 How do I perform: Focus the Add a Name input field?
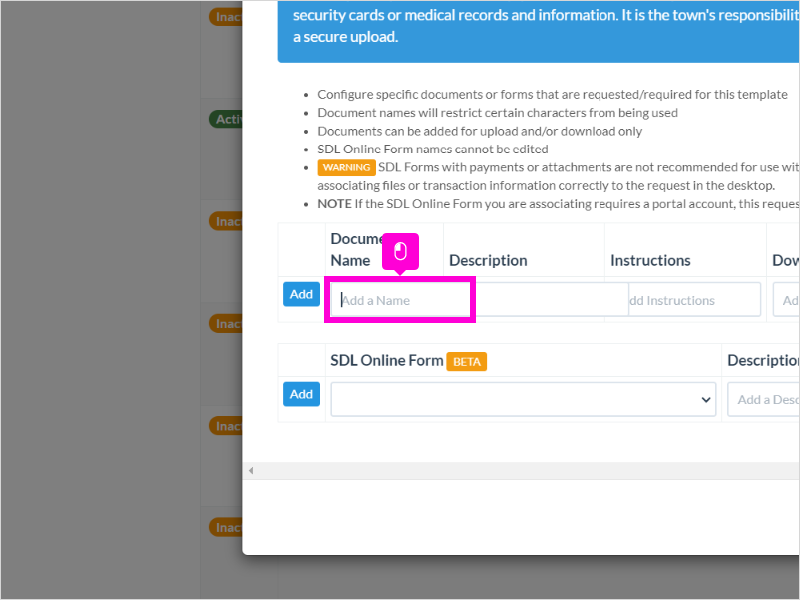point(401,300)
